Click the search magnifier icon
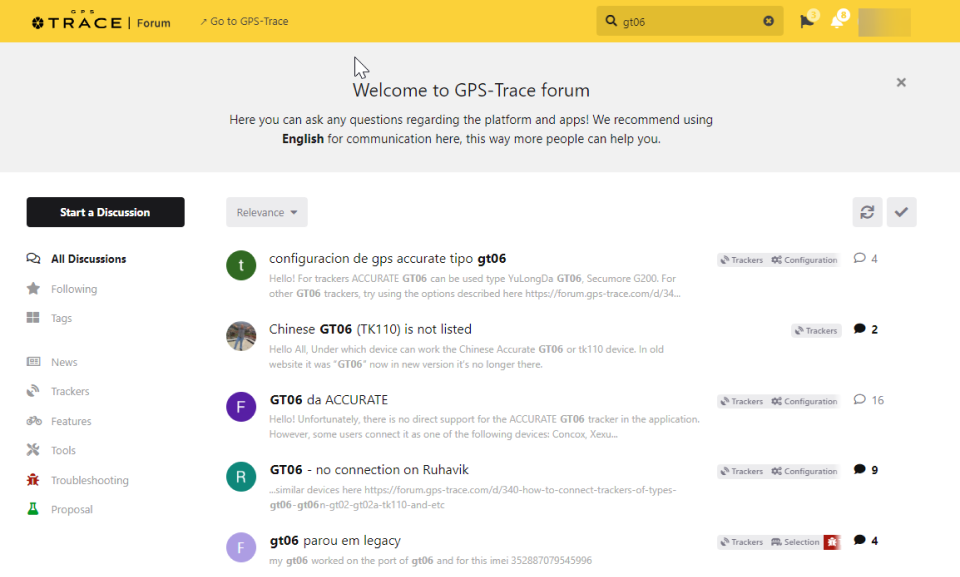Image resolution: width=960 pixels, height=577 pixels. [x=611, y=21]
